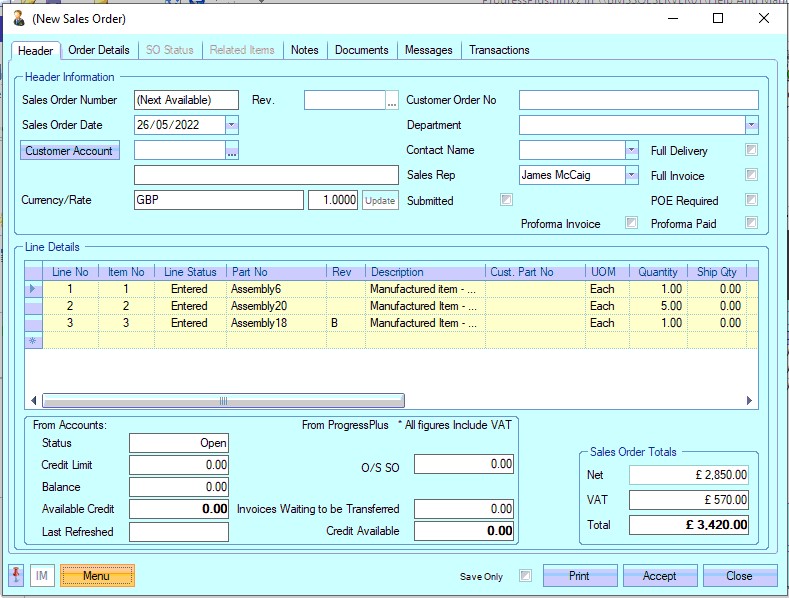Click the new row asterisk marker
This screenshot has width=789, height=598.
coord(33,340)
